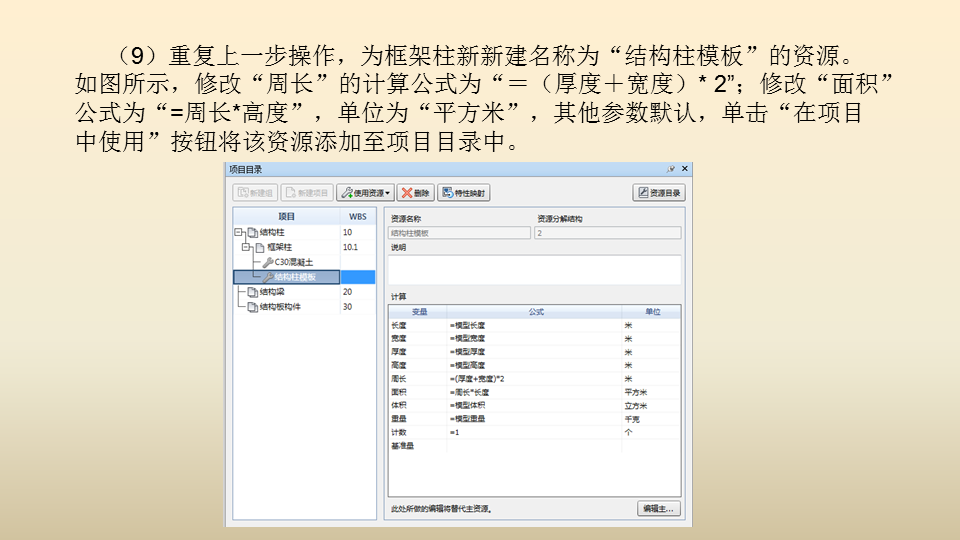
Task: Select the 结构梁 group item
Action: pyautogui.click(x=272, y=292)
